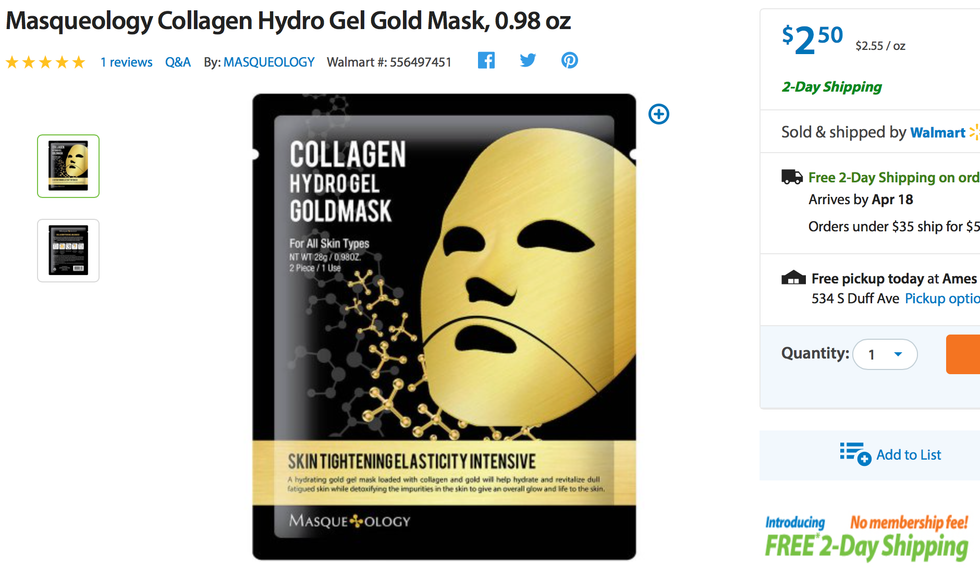Click the store pickup building icon
This screenshot has width=980, height=569.
[x=793, y=278]
